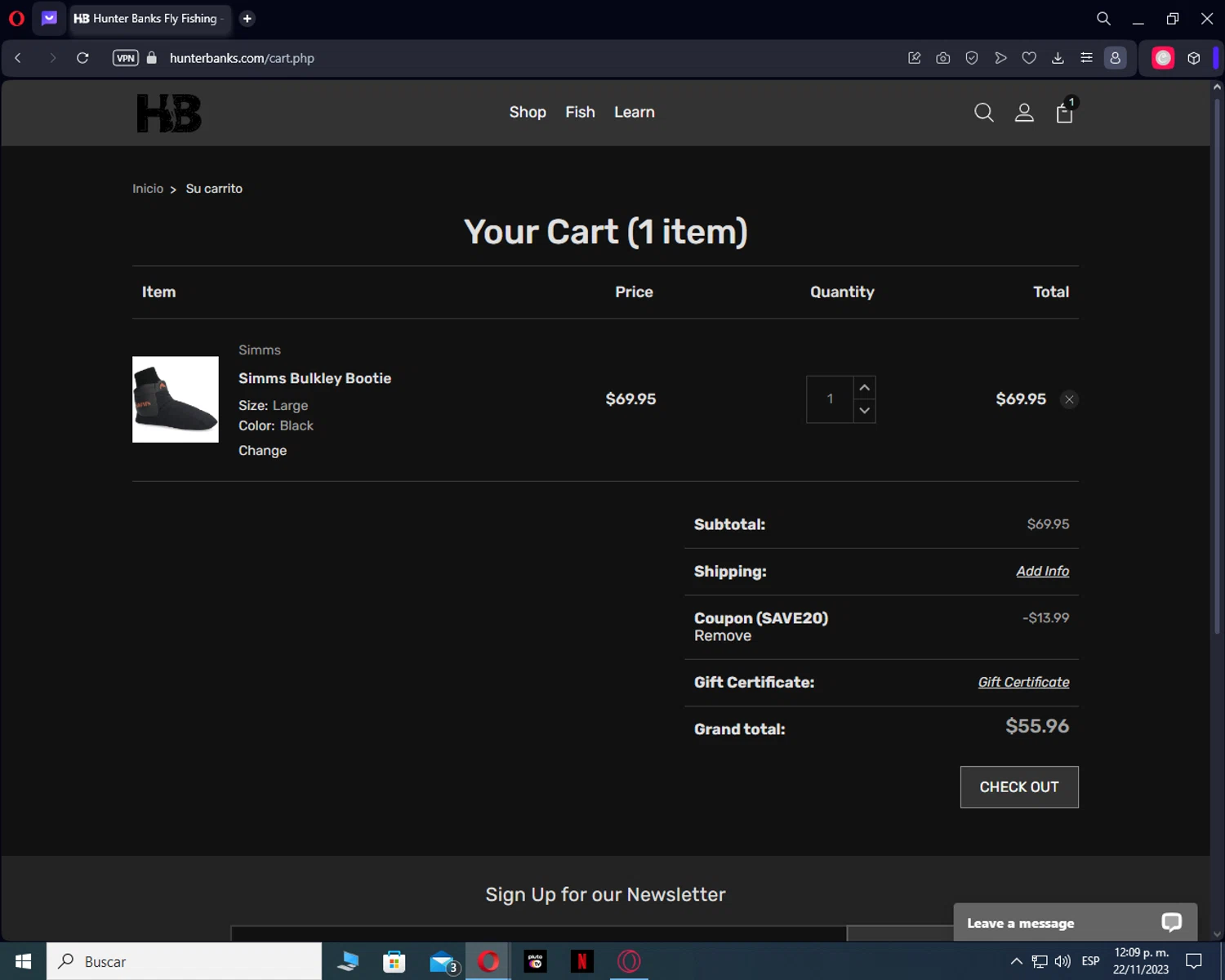Show hidden tray icons chevron
The height and width of the screenshot is (980, 1225).
pos(1016,961)
